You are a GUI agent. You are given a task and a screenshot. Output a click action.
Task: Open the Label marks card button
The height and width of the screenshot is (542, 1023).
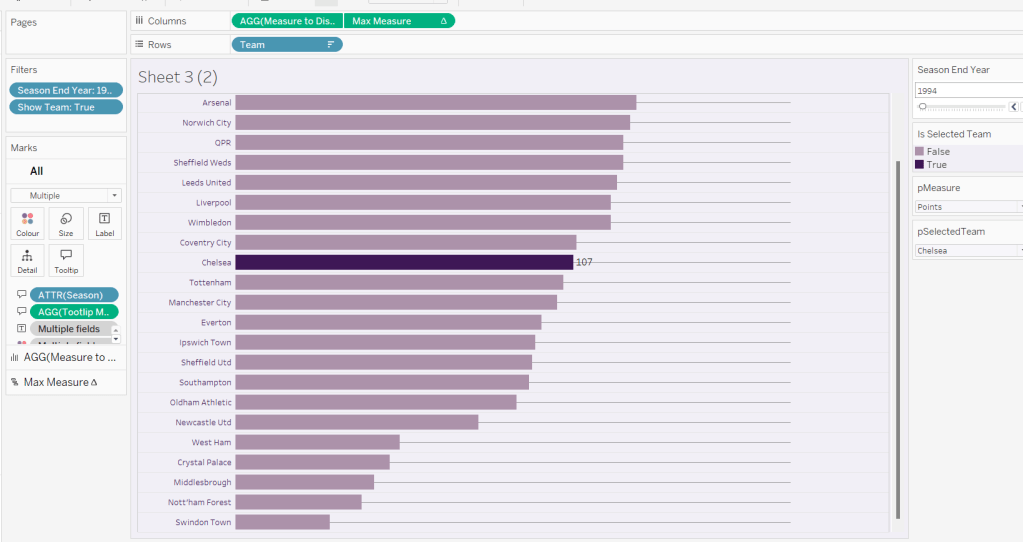(104, 223)
